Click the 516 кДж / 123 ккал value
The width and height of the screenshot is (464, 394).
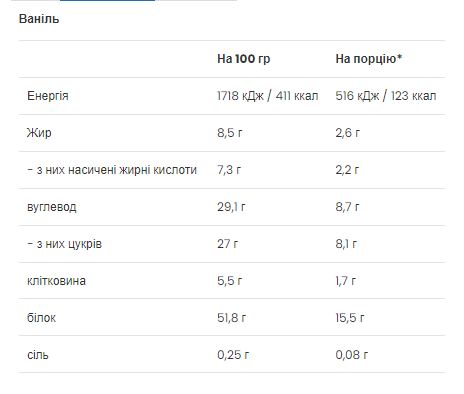386,96
